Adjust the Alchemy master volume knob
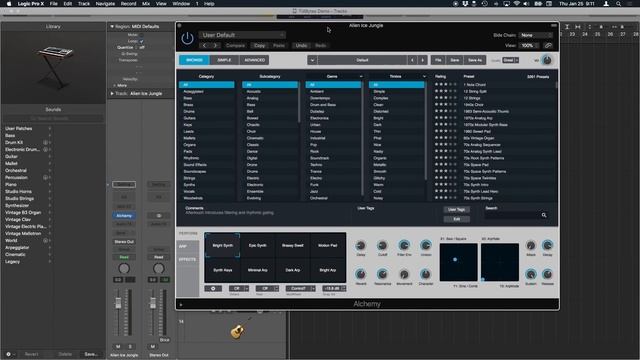Image resolution: width=640 pixels, height=360 pixels. [x=547, y=60]
